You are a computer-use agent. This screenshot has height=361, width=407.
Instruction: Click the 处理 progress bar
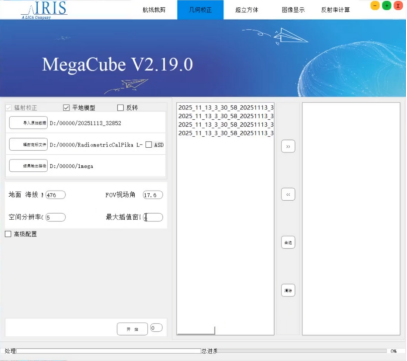(109, 351)
